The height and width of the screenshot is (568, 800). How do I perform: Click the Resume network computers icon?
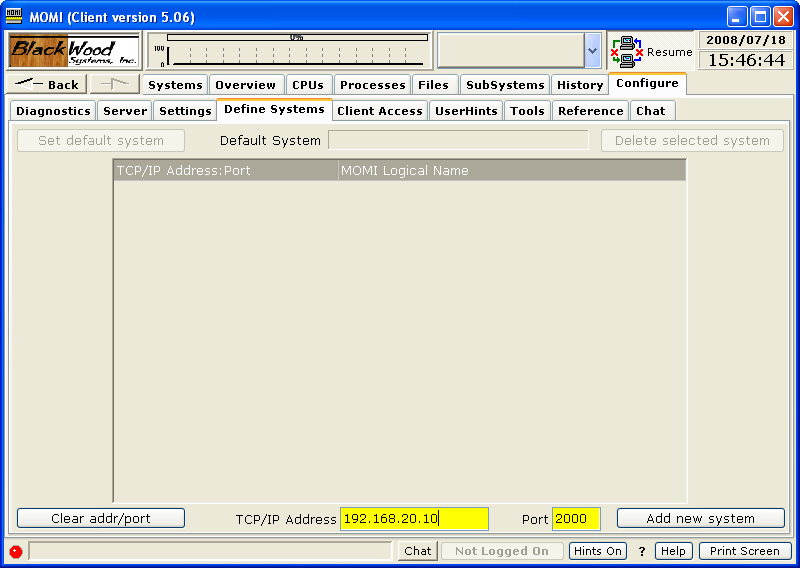click(x=627, y=52)
